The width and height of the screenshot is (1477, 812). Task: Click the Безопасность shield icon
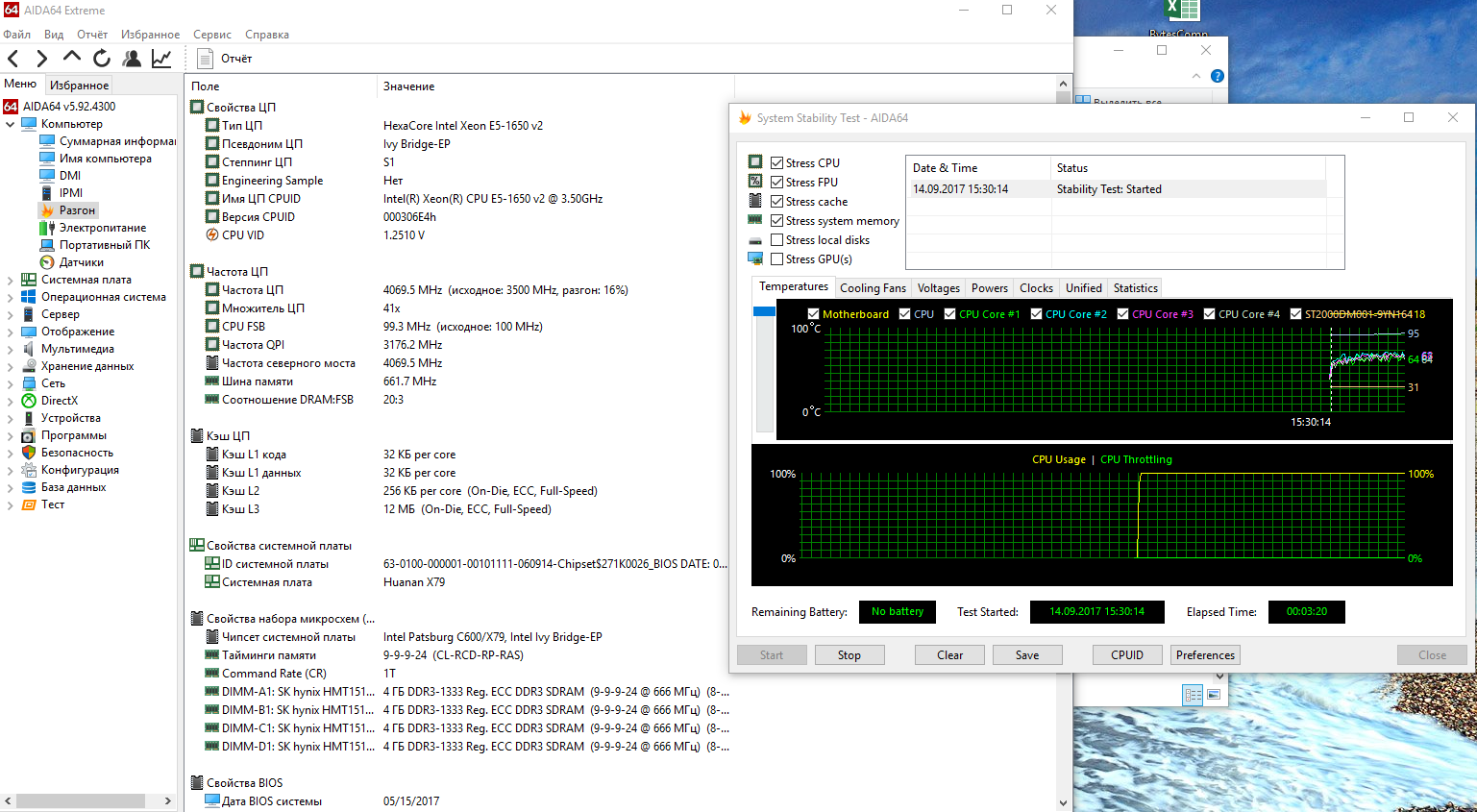(29, 453)
